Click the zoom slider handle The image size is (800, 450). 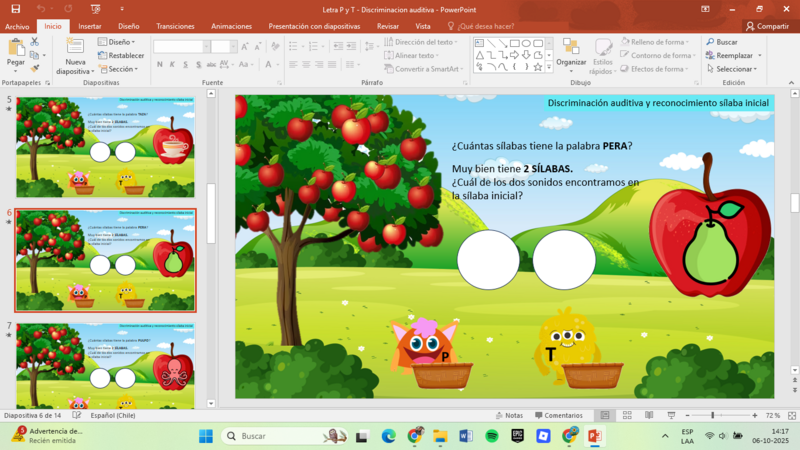pos(712,415)
